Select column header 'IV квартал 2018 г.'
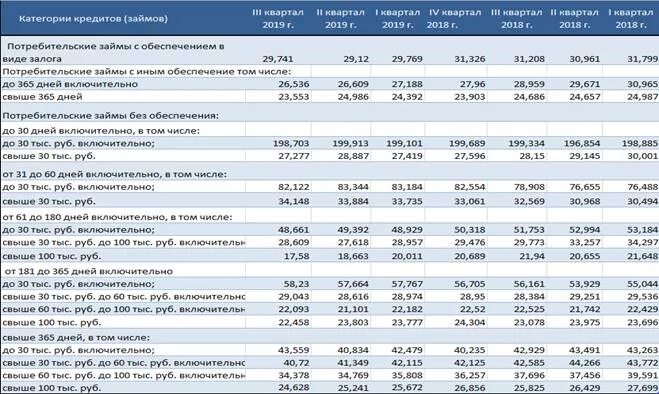659x394 pixels. (x=454, y=19)
